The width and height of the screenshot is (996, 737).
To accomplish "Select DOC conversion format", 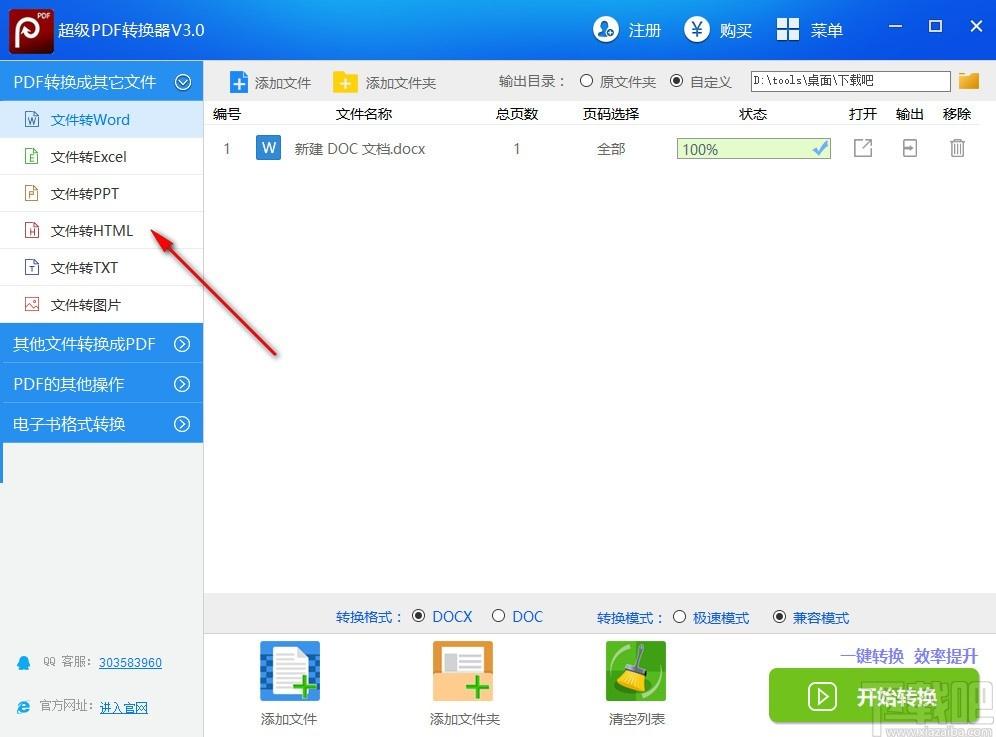I will (499, 616).
